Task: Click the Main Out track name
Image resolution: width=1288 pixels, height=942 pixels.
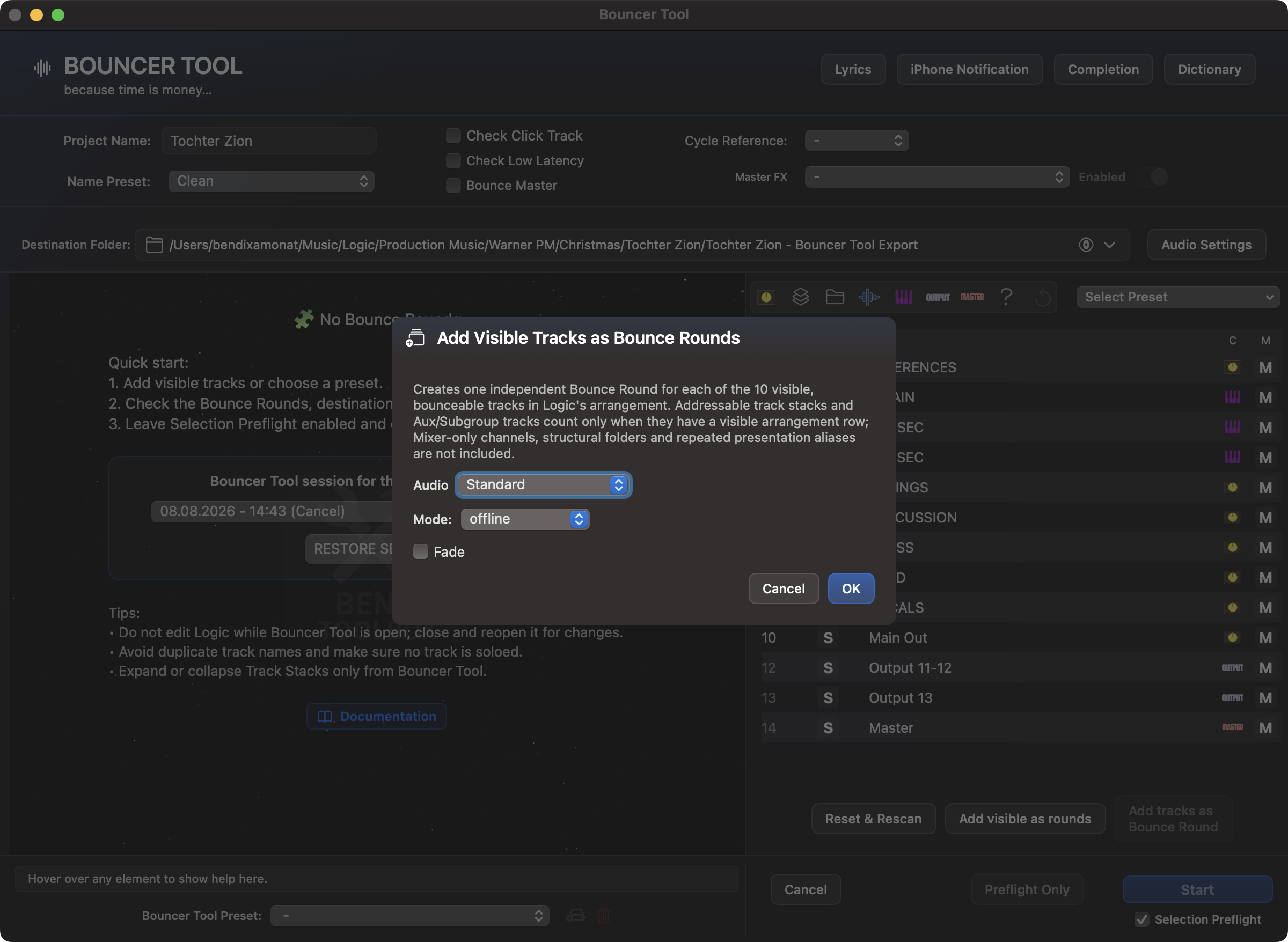Action: 898,637
